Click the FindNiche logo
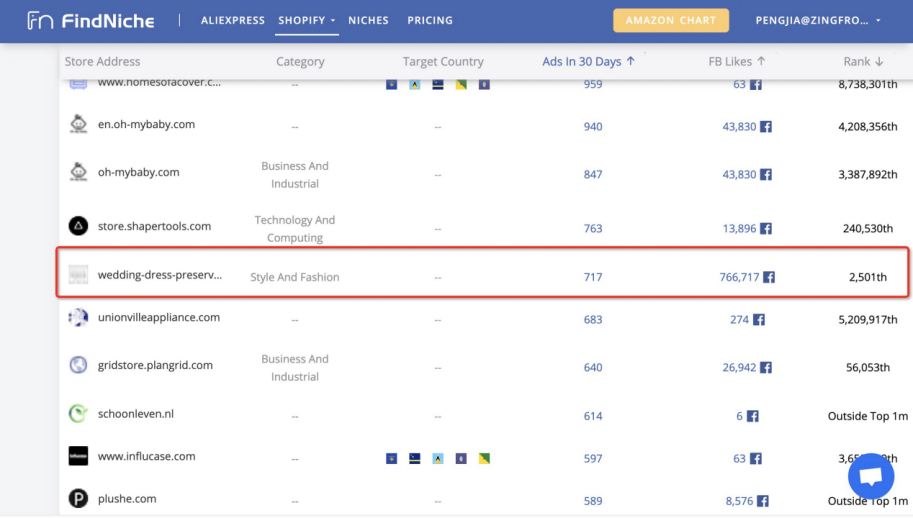 tap(91, 20)
